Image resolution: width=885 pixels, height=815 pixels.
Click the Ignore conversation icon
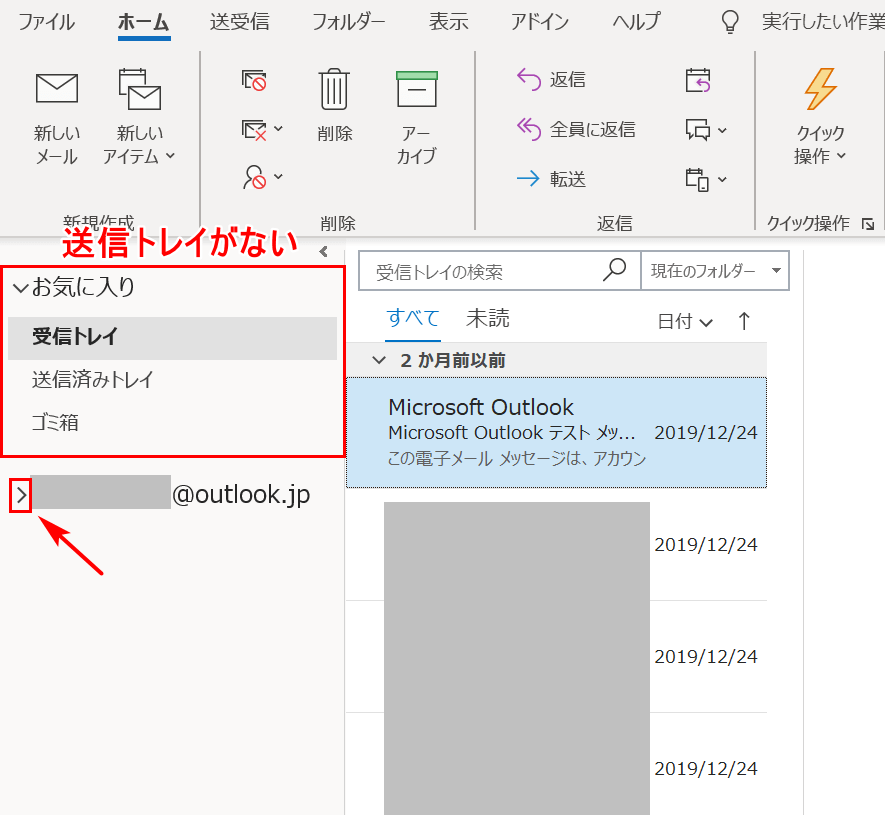(x=254, y=80)
